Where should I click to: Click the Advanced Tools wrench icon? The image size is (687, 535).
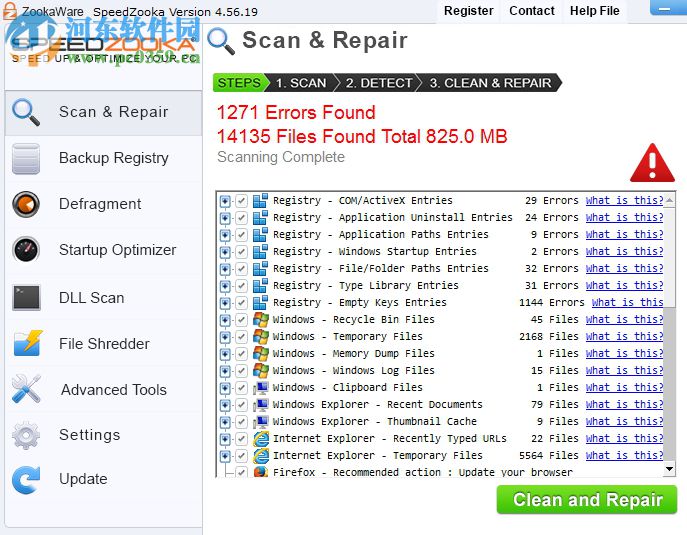tap(26, 389)
